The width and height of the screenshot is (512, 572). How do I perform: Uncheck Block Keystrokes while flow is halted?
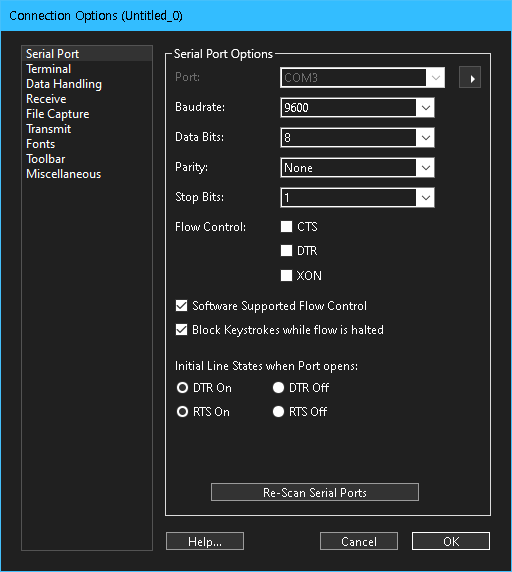pyautogui.click(x=182, y=330)
